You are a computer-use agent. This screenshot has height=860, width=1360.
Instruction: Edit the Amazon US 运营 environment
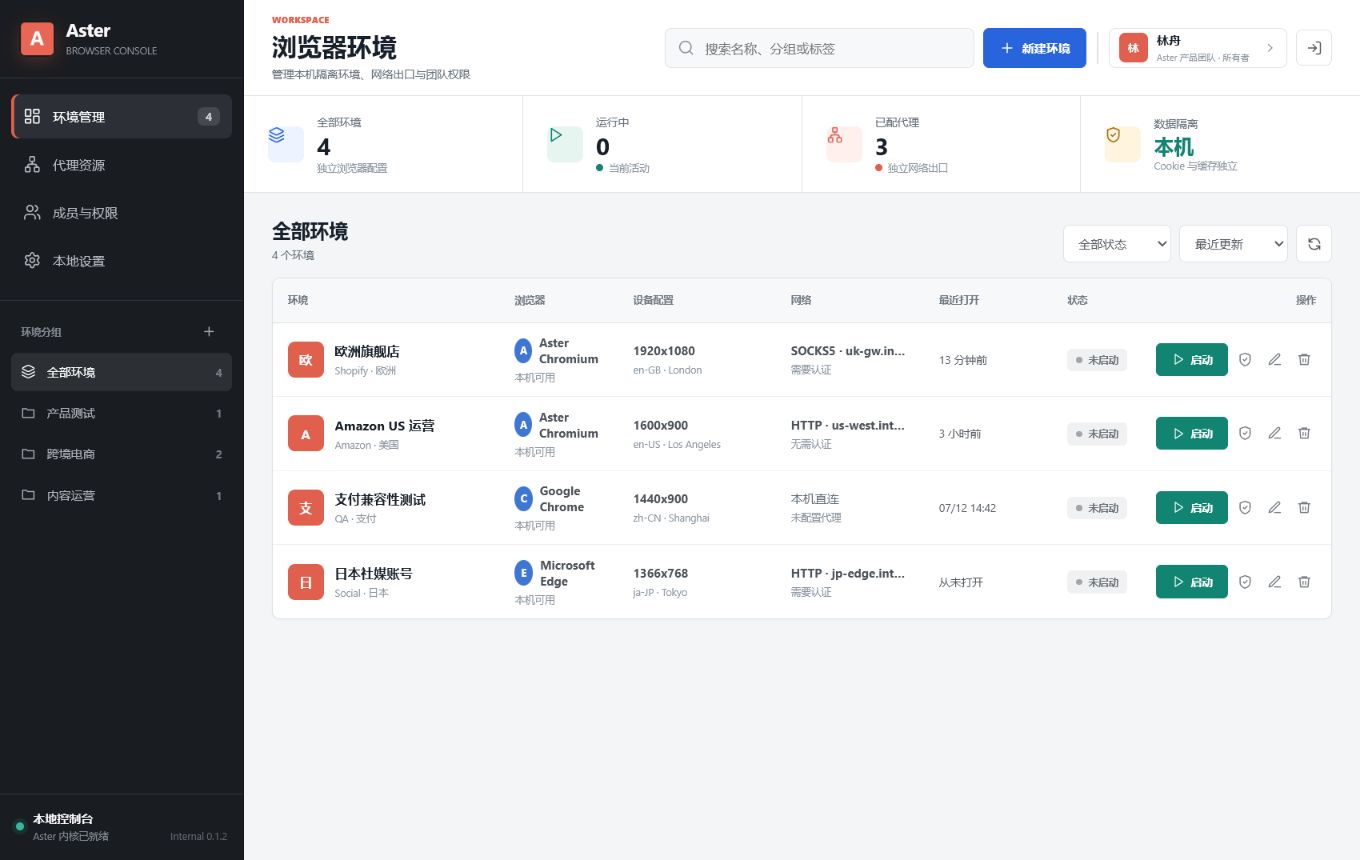click(1274, 433)
